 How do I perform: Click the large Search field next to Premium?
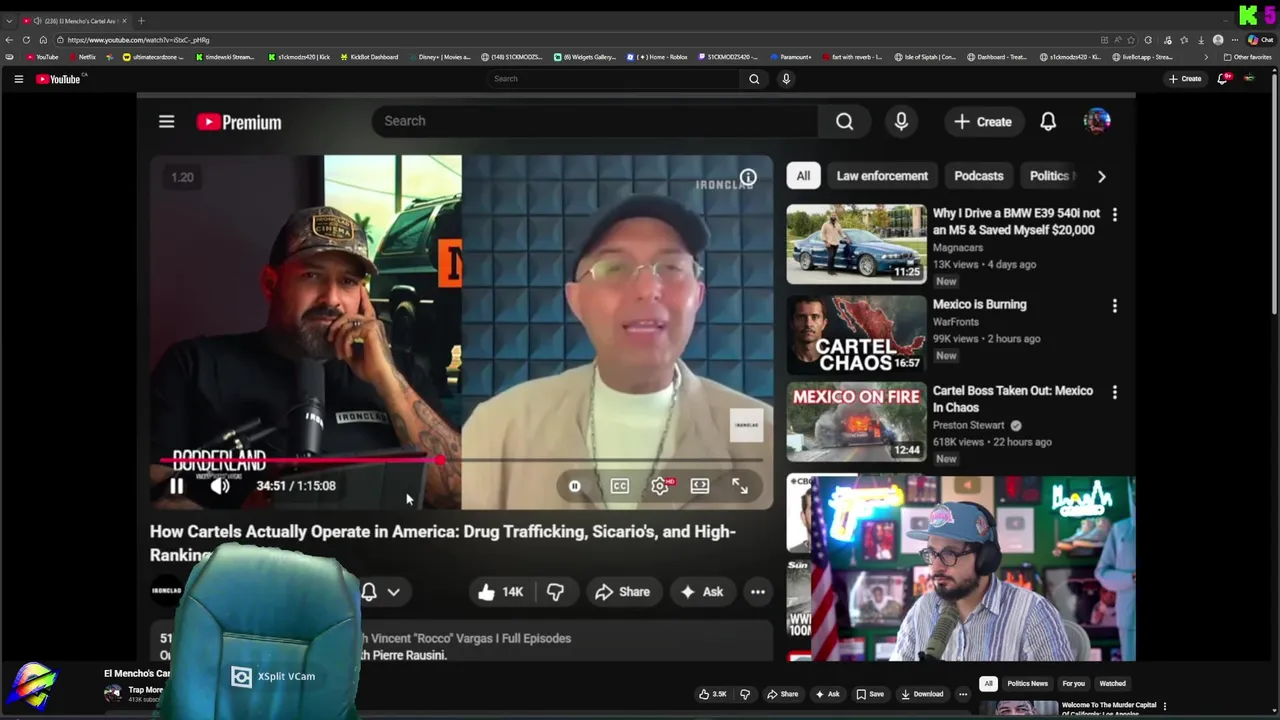[595, 121]
